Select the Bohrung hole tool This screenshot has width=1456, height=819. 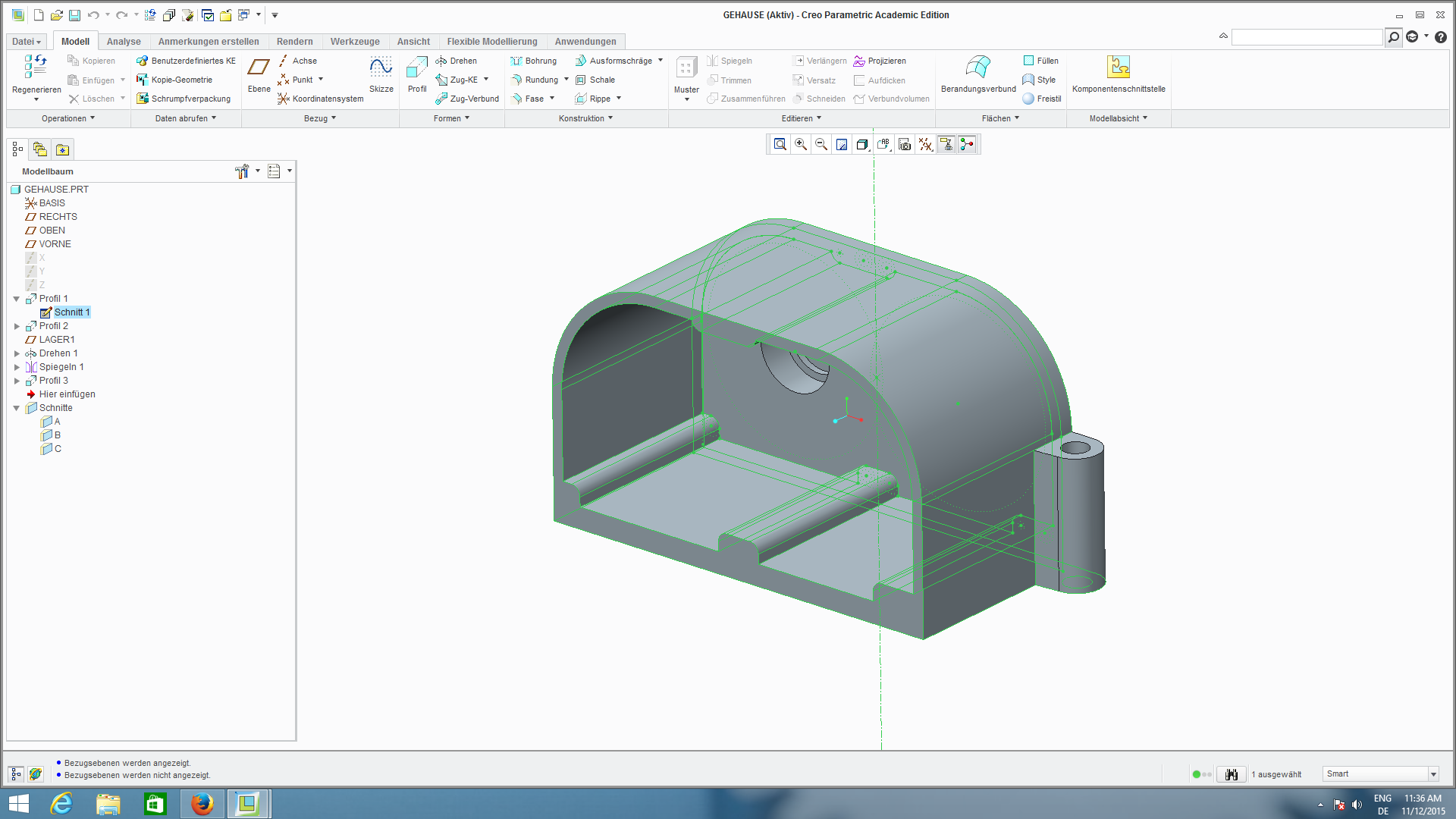[x=534, y=61]
